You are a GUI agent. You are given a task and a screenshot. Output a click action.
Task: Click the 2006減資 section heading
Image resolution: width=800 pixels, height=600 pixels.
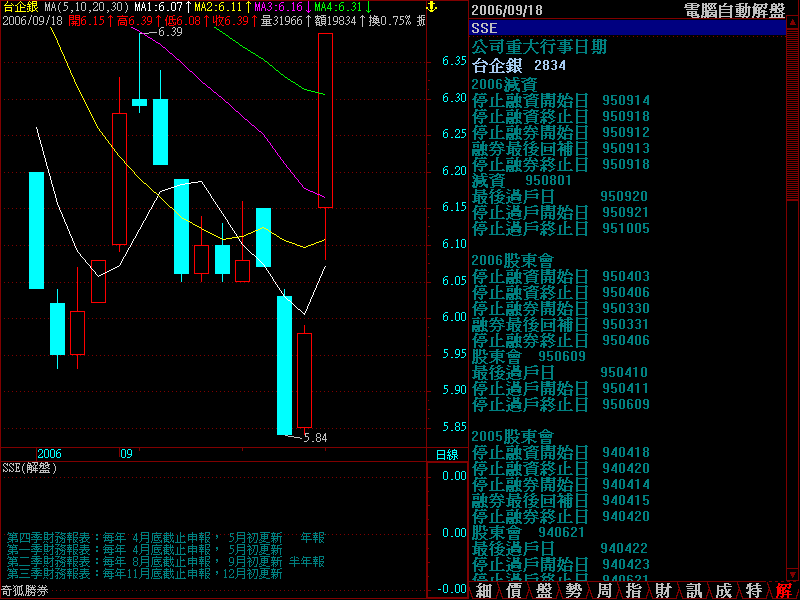pos(504,84)
